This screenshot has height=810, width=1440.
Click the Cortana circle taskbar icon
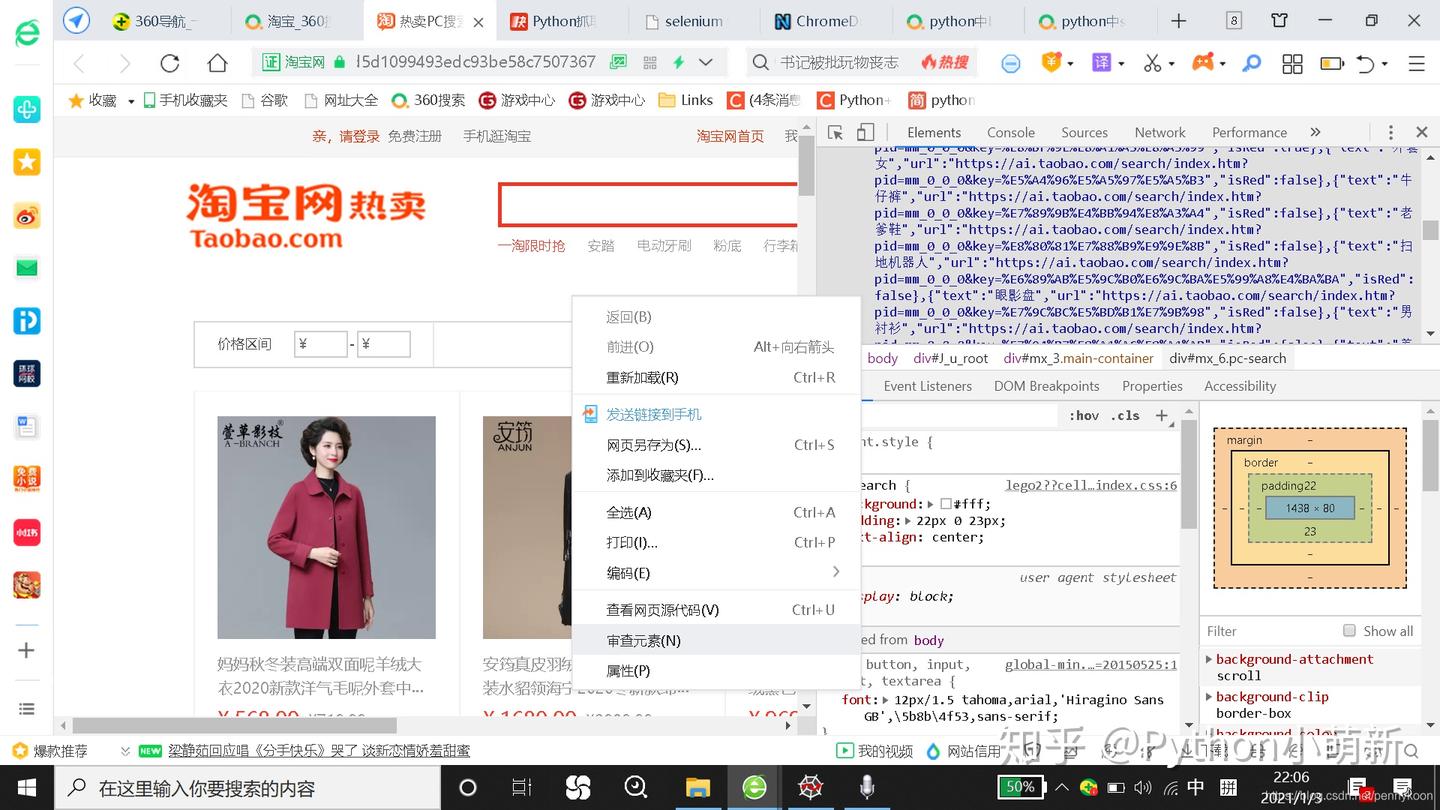coord(467,788)
